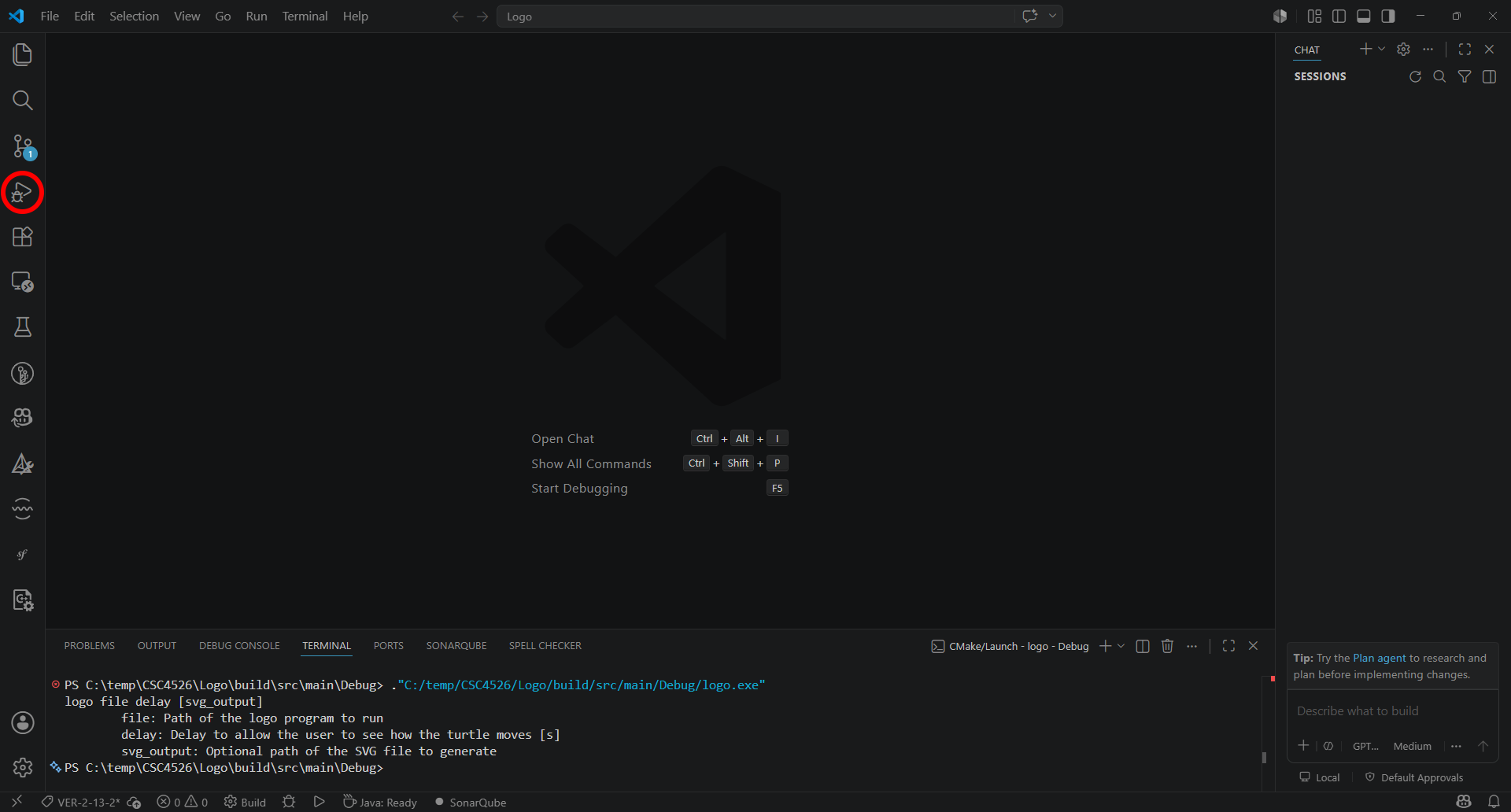
Task: Add context with plus in chat input
Action: 1303,745
